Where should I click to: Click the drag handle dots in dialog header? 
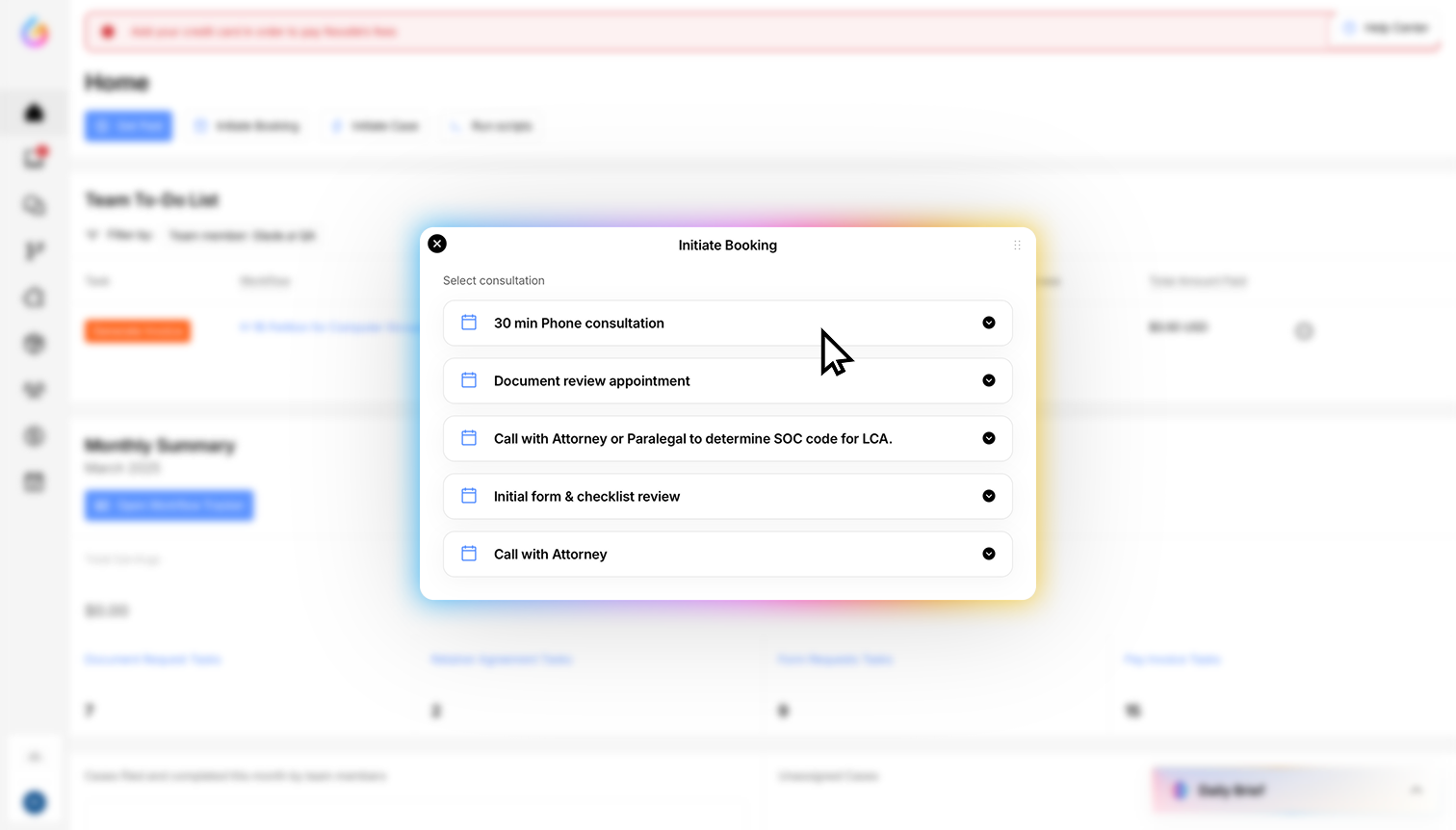click(x=1017, y=246)
